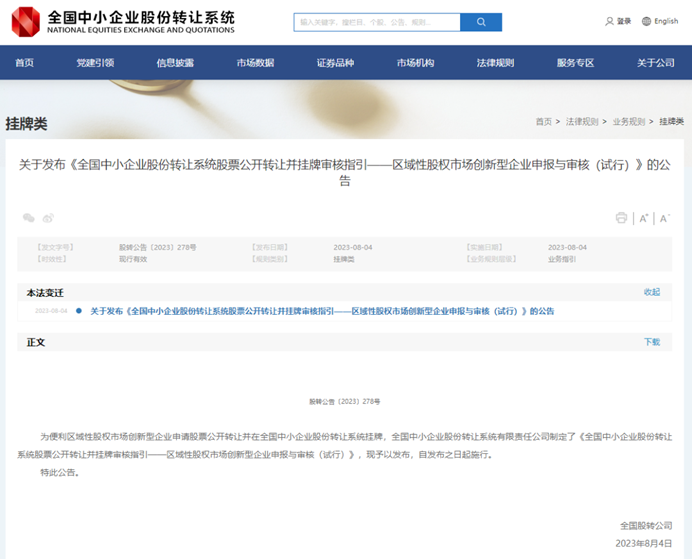The width and height of the screenshot is (692, 559).
Task: Click the user login icon
Action: click(x=609, y=21)
